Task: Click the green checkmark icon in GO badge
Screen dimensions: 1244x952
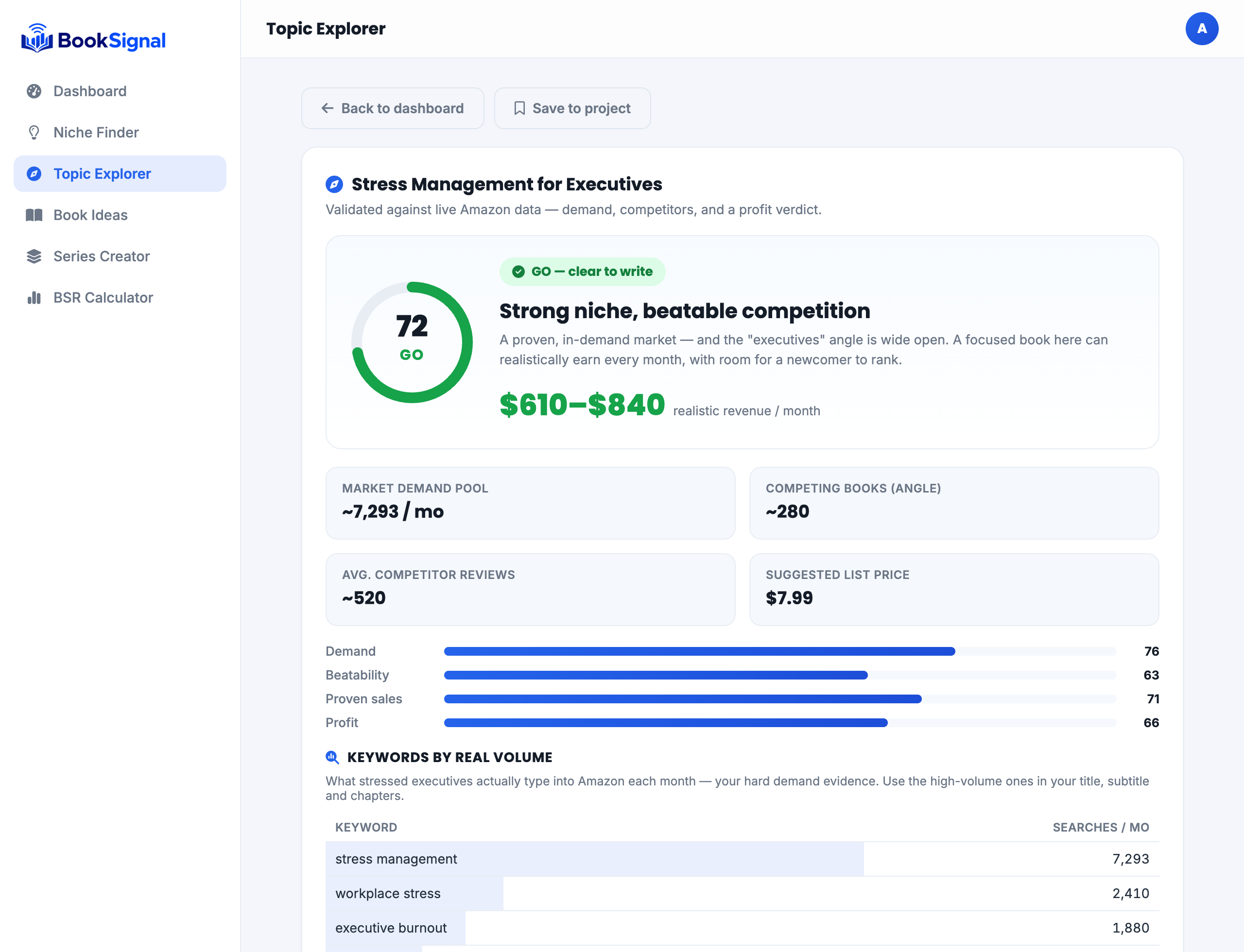Action: click(518, 272)
